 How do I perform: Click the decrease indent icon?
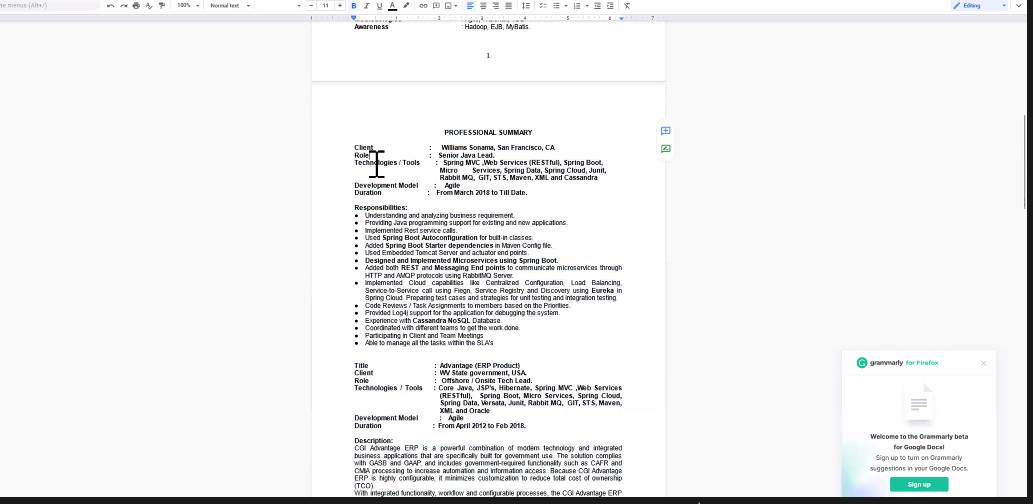[598, 5]
